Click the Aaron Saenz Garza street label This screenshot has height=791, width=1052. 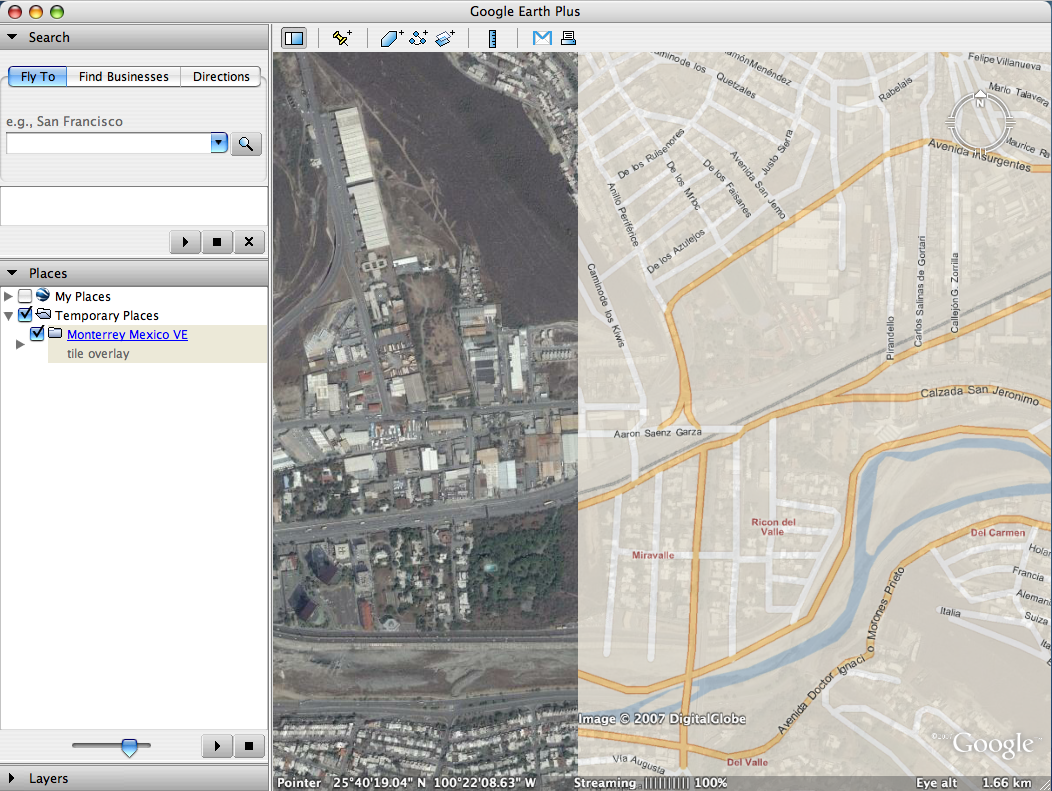click(x=658, y=433)
